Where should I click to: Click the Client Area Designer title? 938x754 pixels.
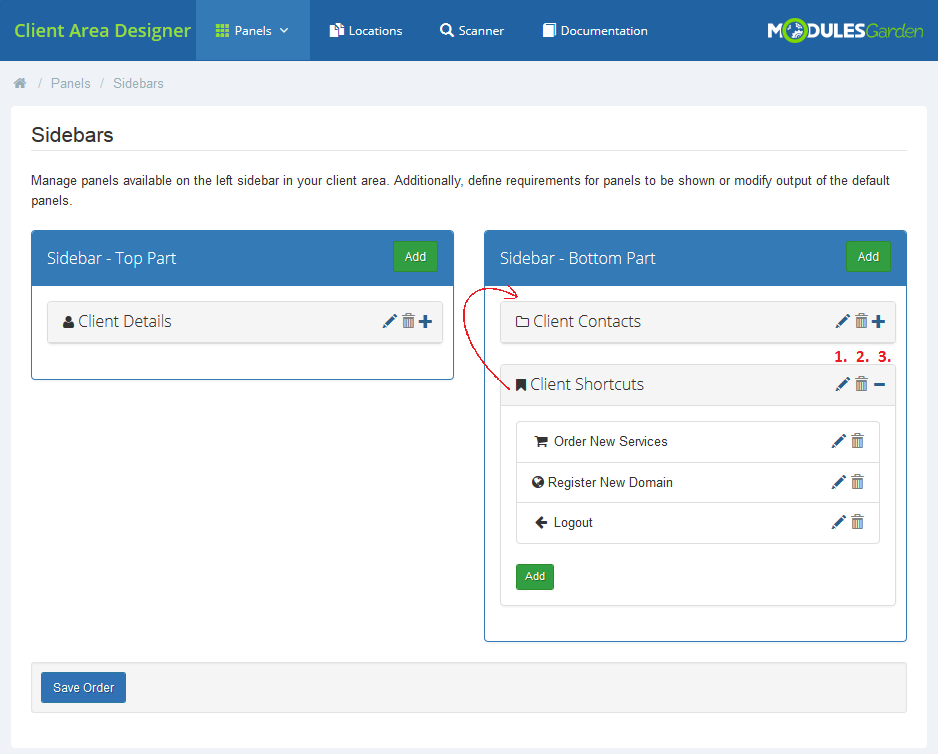(x=102, y=31)
